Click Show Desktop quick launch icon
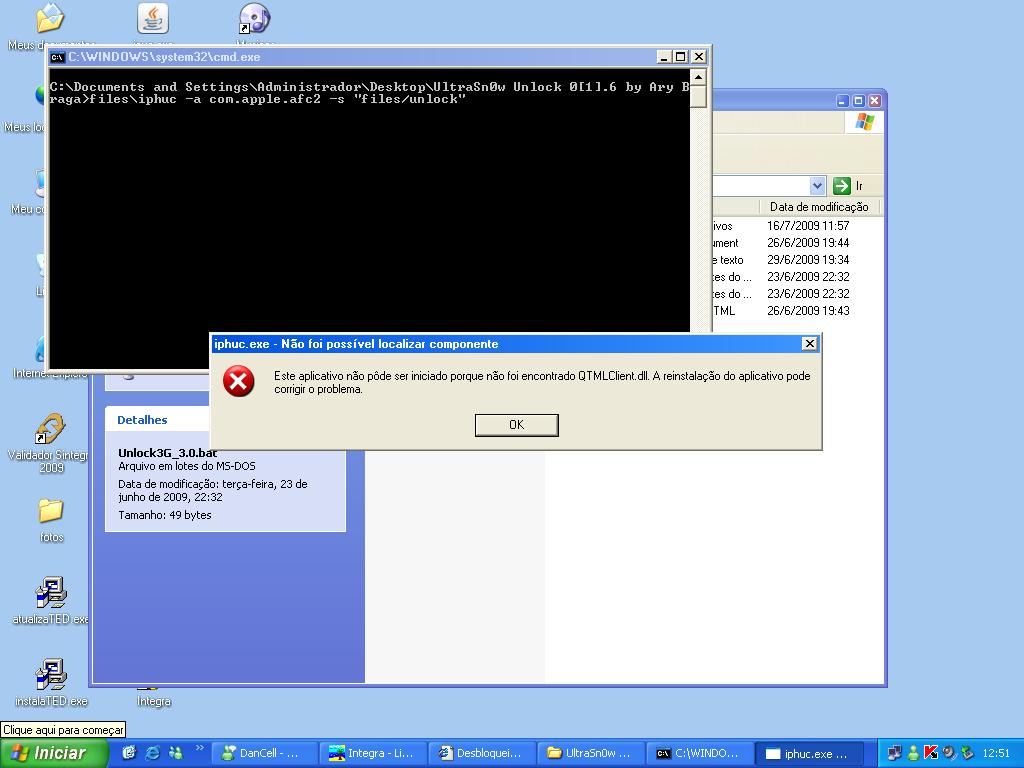The height and width of the screenshot is (768, 1024). click(129, 753)
